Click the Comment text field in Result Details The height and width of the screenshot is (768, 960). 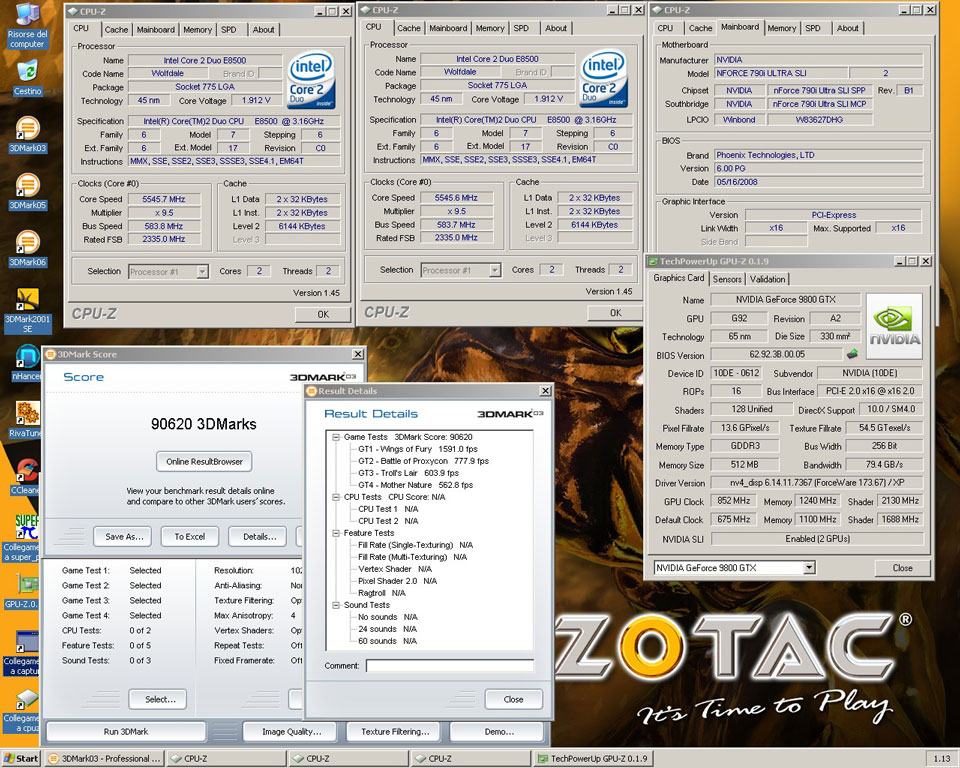450,666
